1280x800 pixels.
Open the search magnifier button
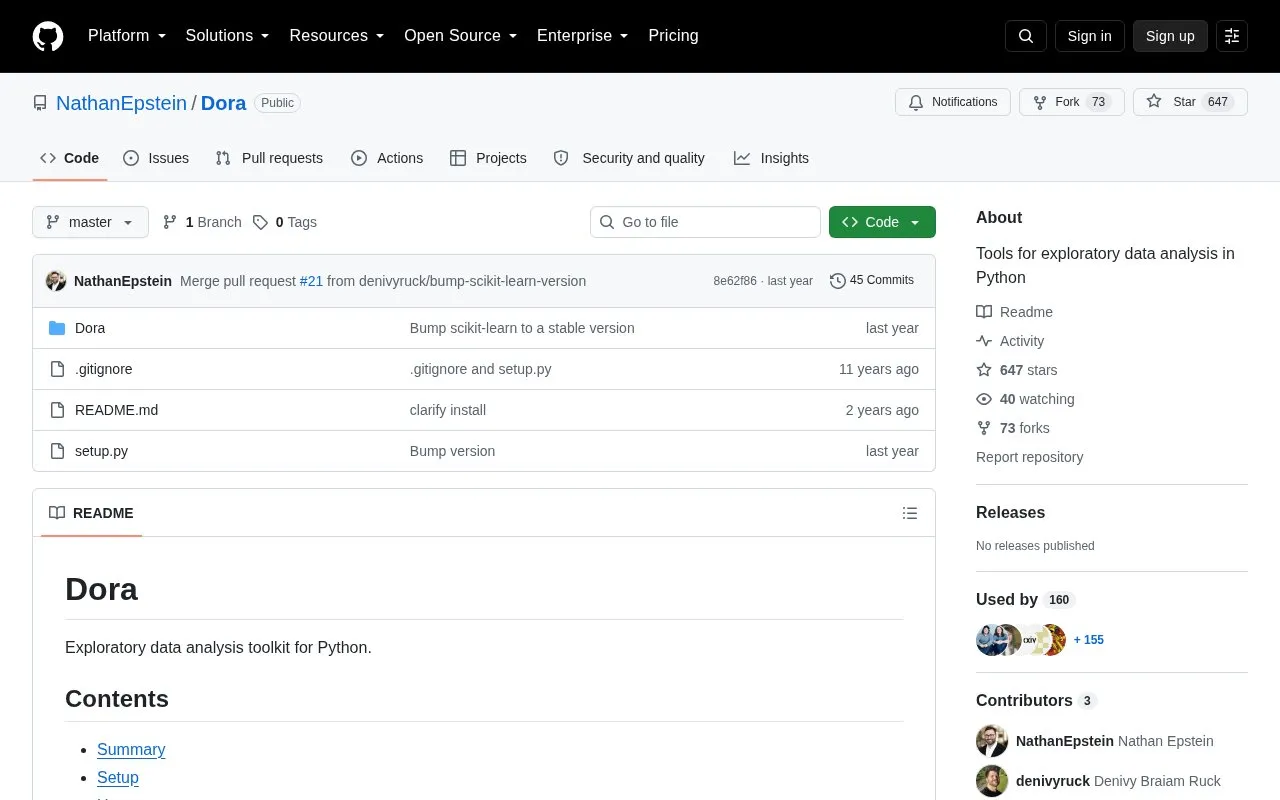[x=1026, y=36]
